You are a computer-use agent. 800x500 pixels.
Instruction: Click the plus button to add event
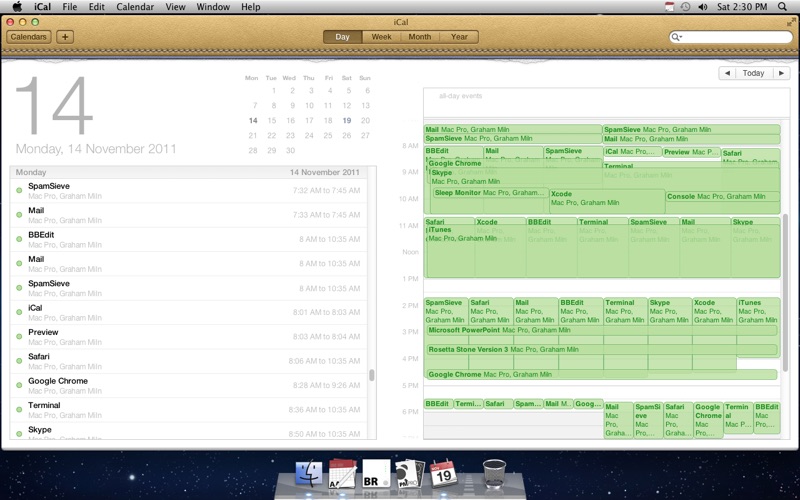(x=65, y=37)
